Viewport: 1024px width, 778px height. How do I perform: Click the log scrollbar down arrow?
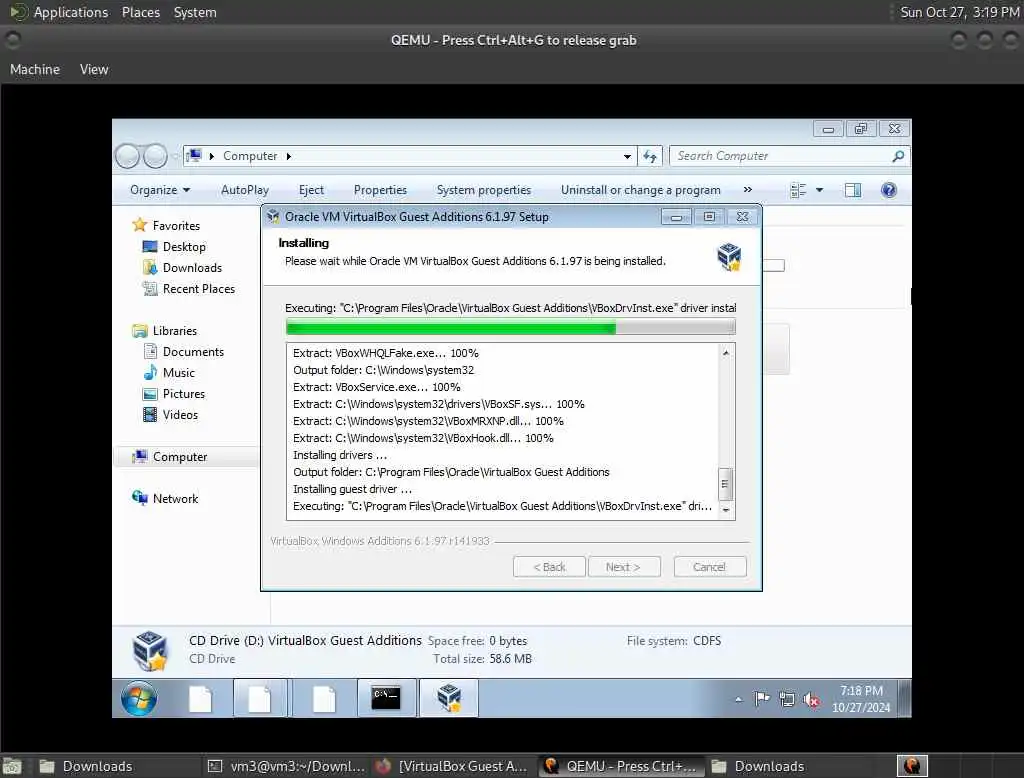coord(726,510)
